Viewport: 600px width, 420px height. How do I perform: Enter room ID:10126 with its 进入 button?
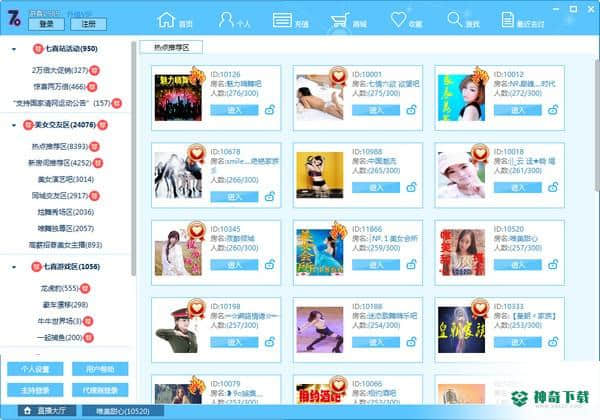tap(234, 110)
